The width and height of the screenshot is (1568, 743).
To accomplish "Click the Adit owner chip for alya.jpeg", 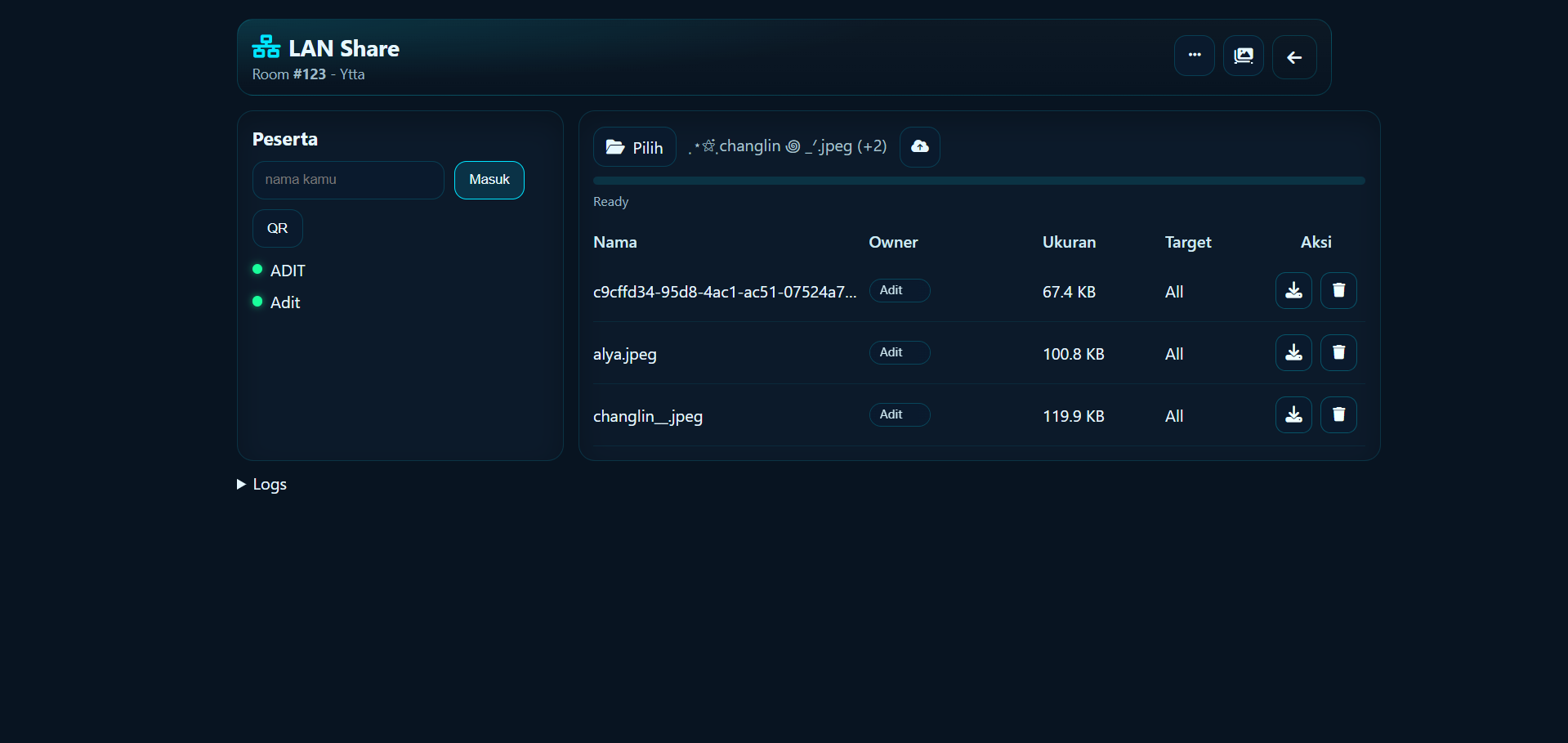I will click(899, 352).
